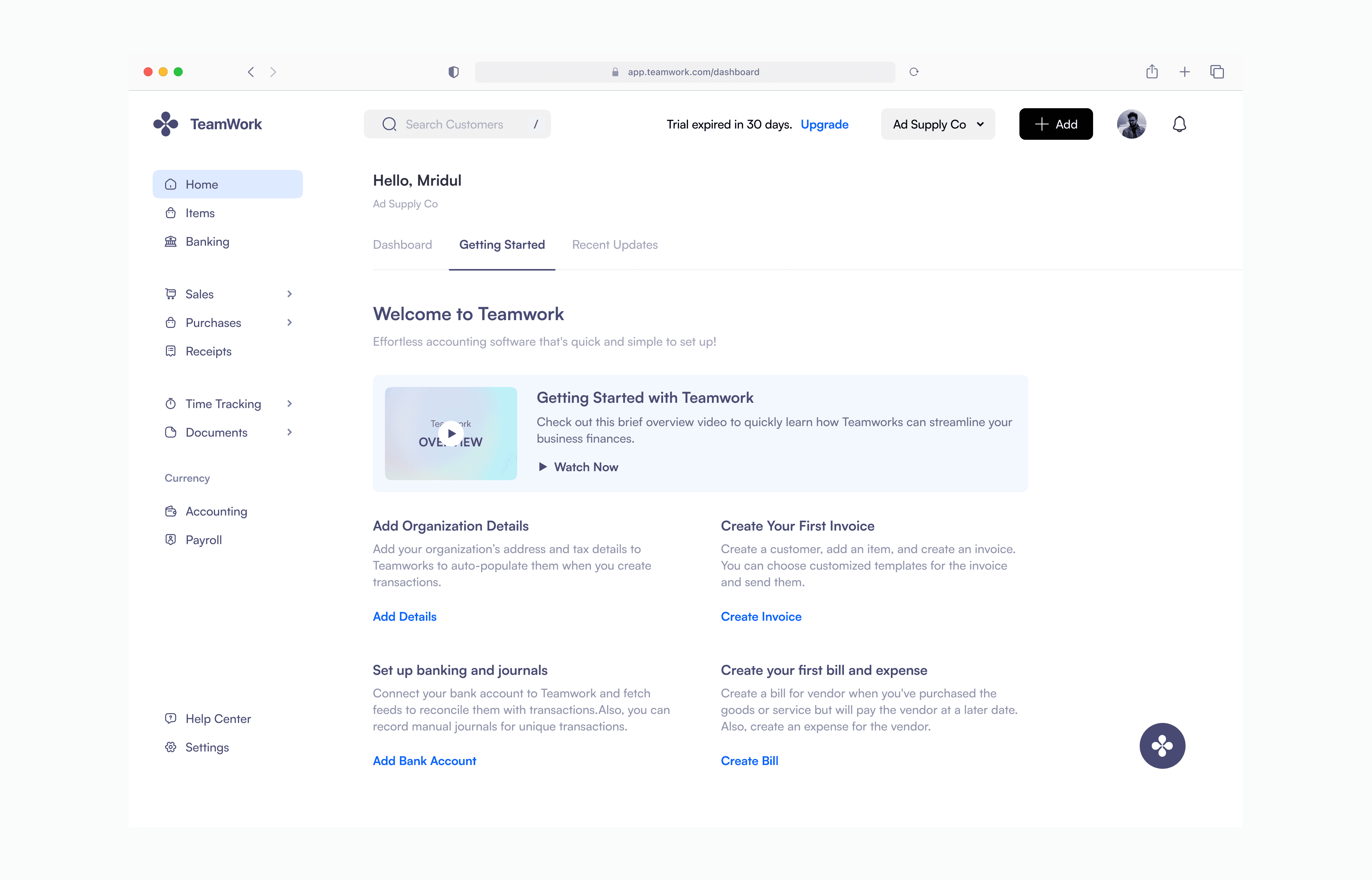Play the Teamwork overview video thumbnail
Screen dimensions: 1372x880
(x=451, y=433)
